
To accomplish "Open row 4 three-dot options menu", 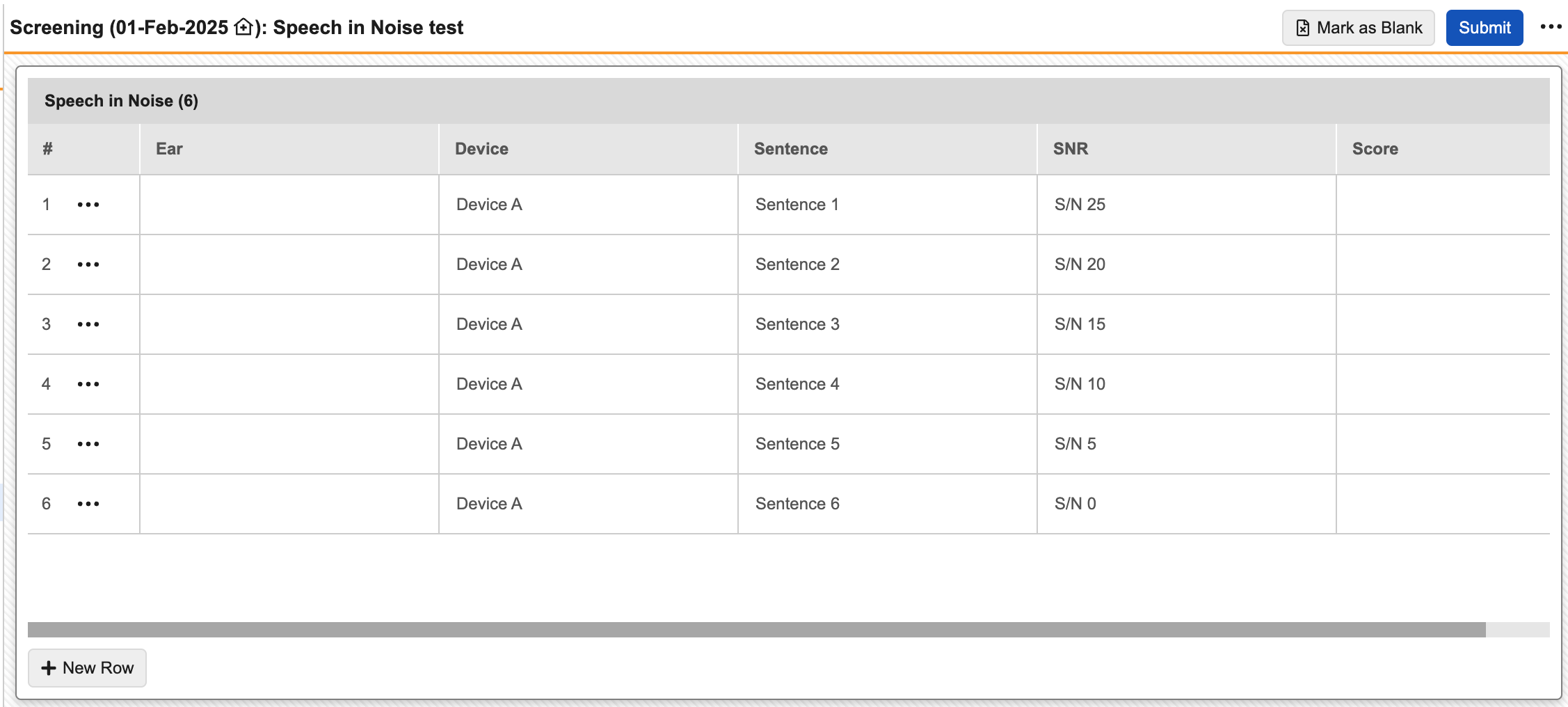I will click(x=88, y=384).
